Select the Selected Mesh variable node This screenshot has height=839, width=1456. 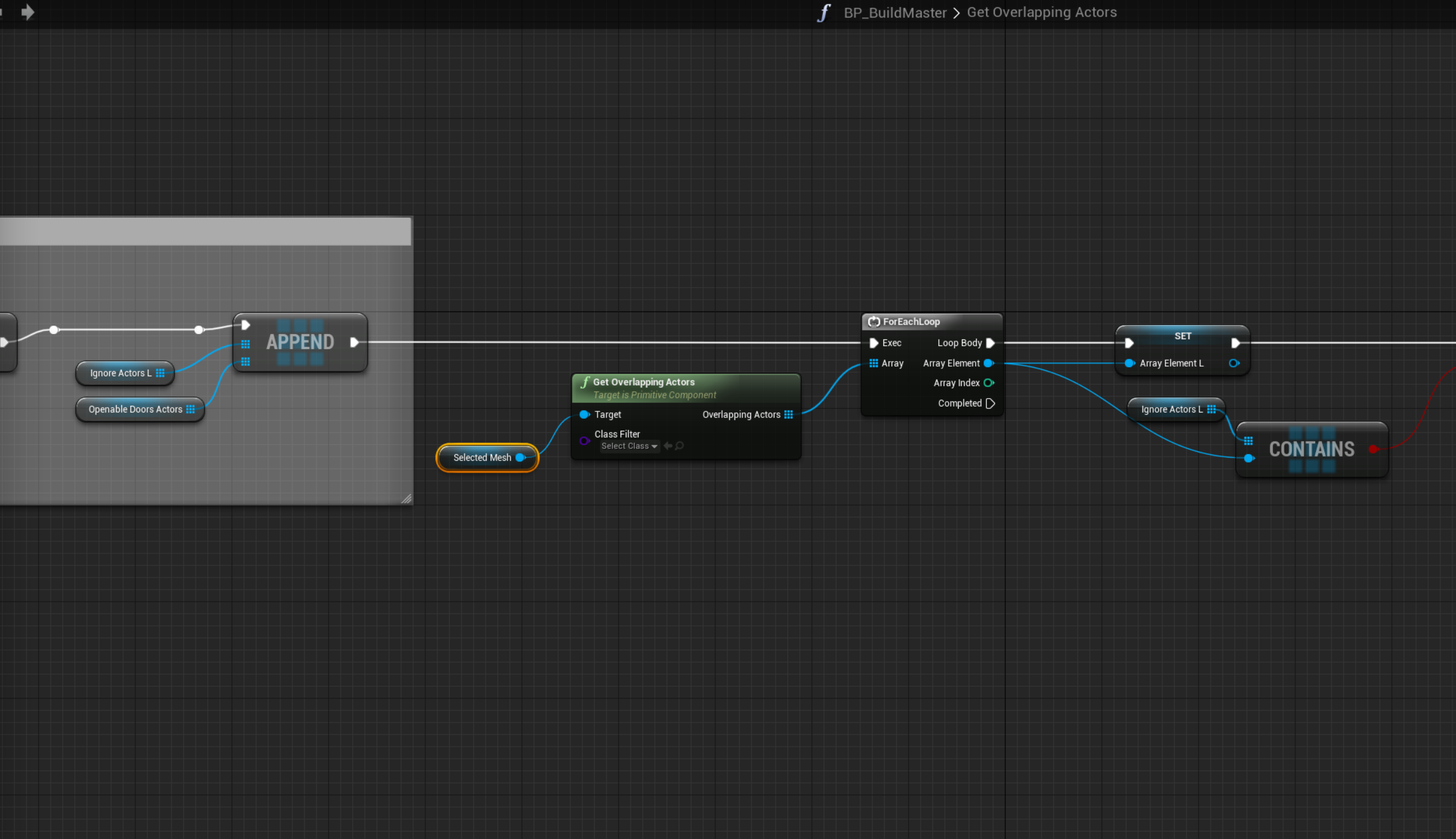482,458
